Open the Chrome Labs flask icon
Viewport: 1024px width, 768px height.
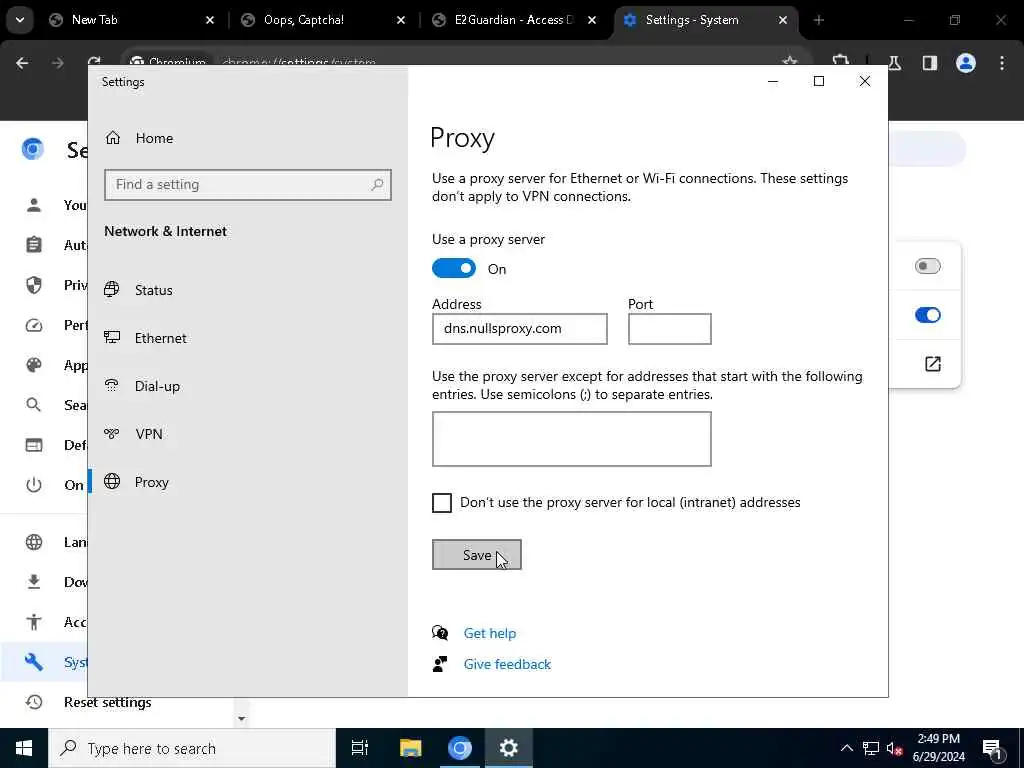point(895,63)
